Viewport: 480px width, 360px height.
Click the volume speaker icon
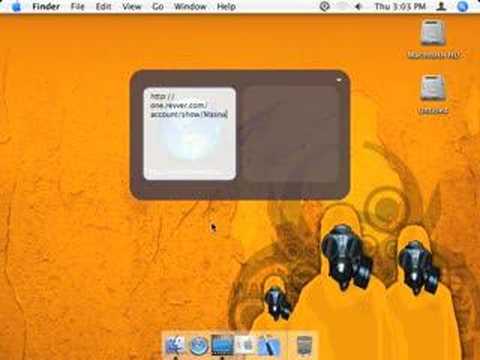coord(359,6)
